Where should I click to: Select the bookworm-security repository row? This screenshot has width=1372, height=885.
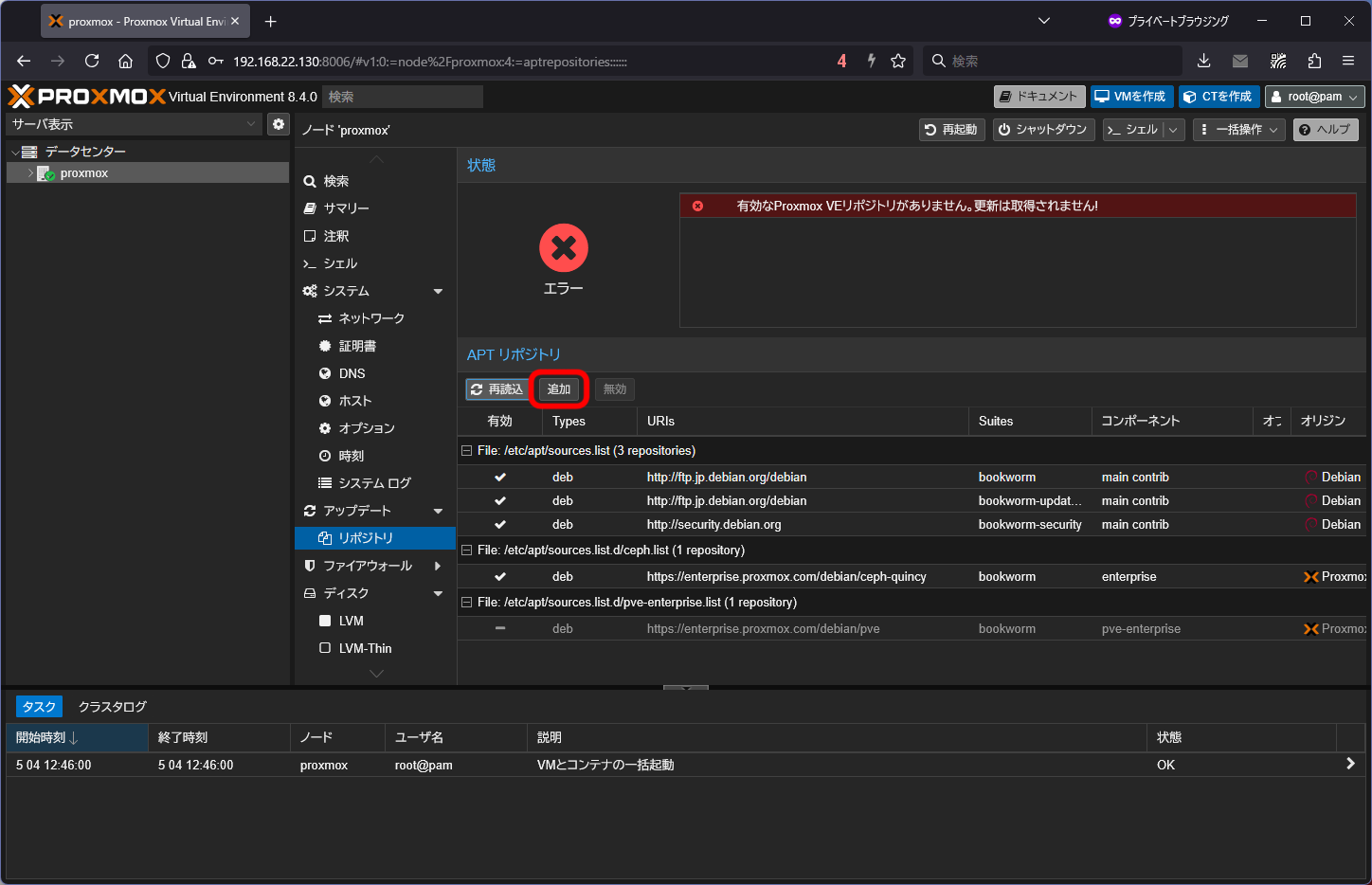tap(912, 525)
